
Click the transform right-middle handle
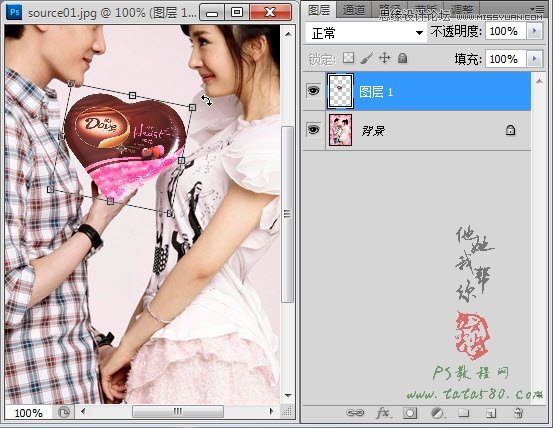tap(181, 160)
